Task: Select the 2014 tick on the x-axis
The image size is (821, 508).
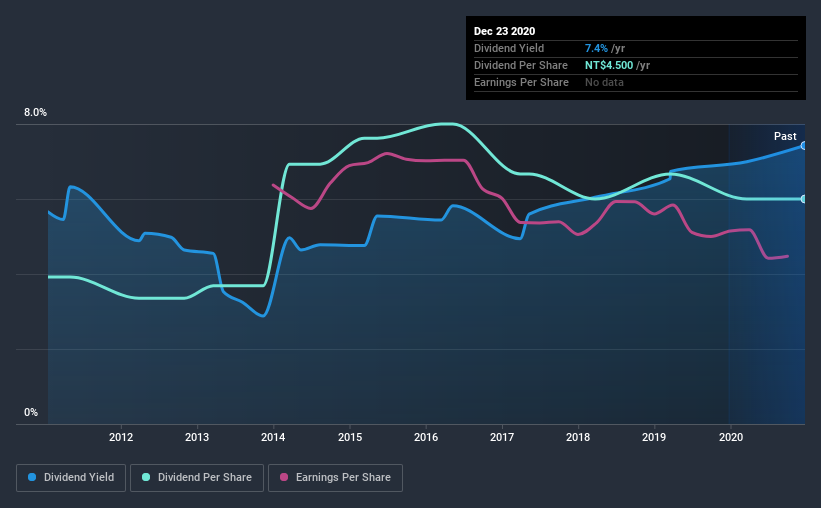Action: click(273, 437)
